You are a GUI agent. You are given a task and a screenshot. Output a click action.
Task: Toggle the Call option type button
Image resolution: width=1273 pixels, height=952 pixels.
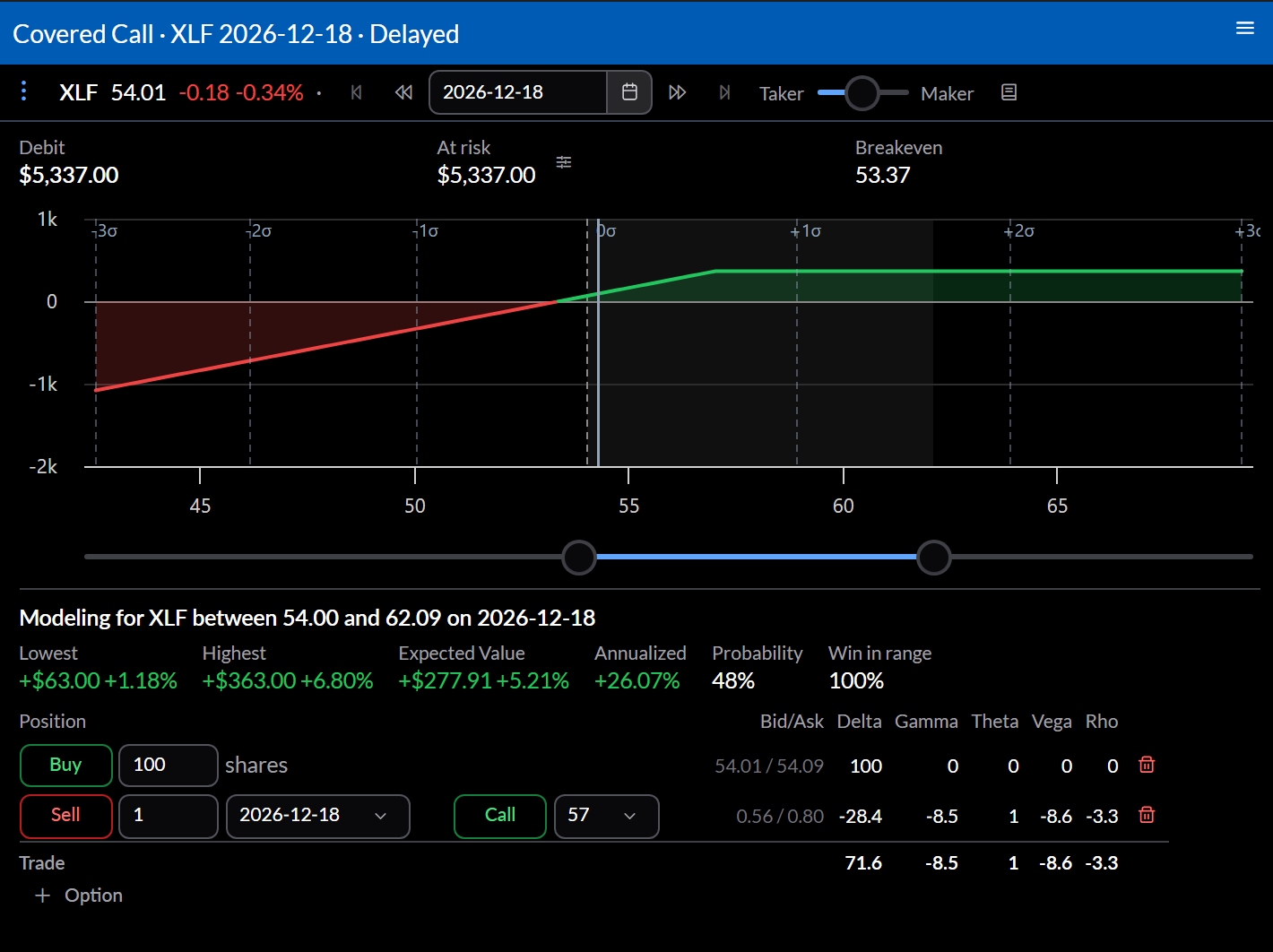500,816
